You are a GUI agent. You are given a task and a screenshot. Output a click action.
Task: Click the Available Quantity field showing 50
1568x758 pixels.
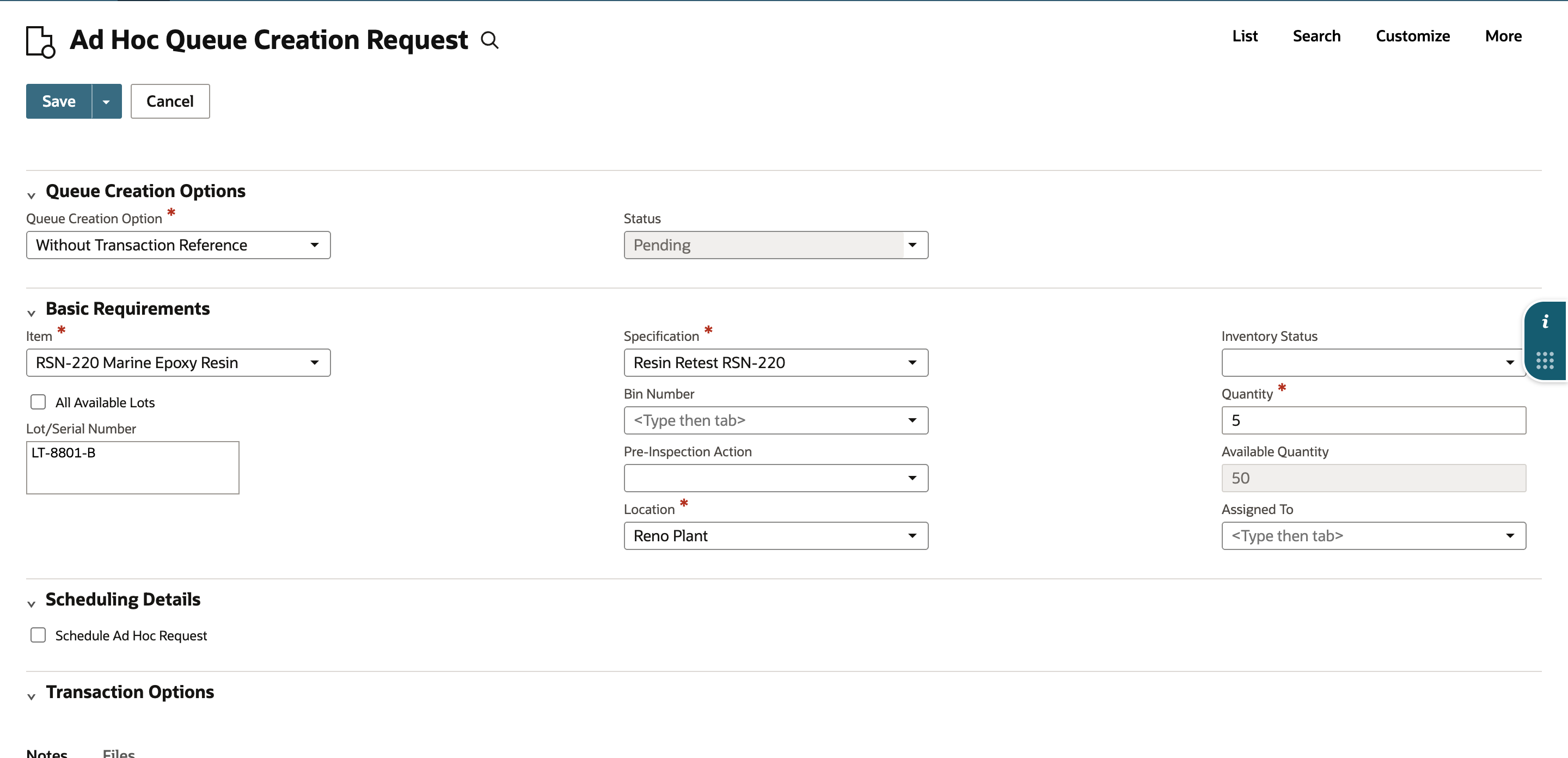tap(1374, 478)
